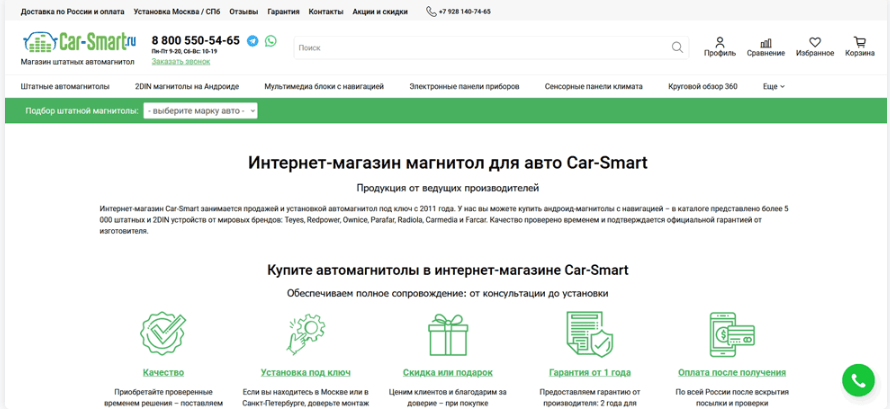Open the Гарантия от 1 года link
The height and width of the screenshot is (409, 890).
pyautogui.click(x=590, y=373)
